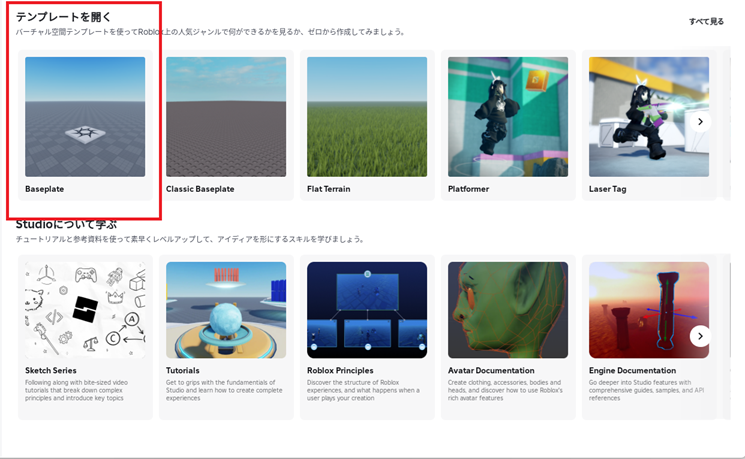Image resolution: width=745 pixels, height=459 pixels.
Task: Open Avatar Documentation thumbnail
Action: point(508,311)
